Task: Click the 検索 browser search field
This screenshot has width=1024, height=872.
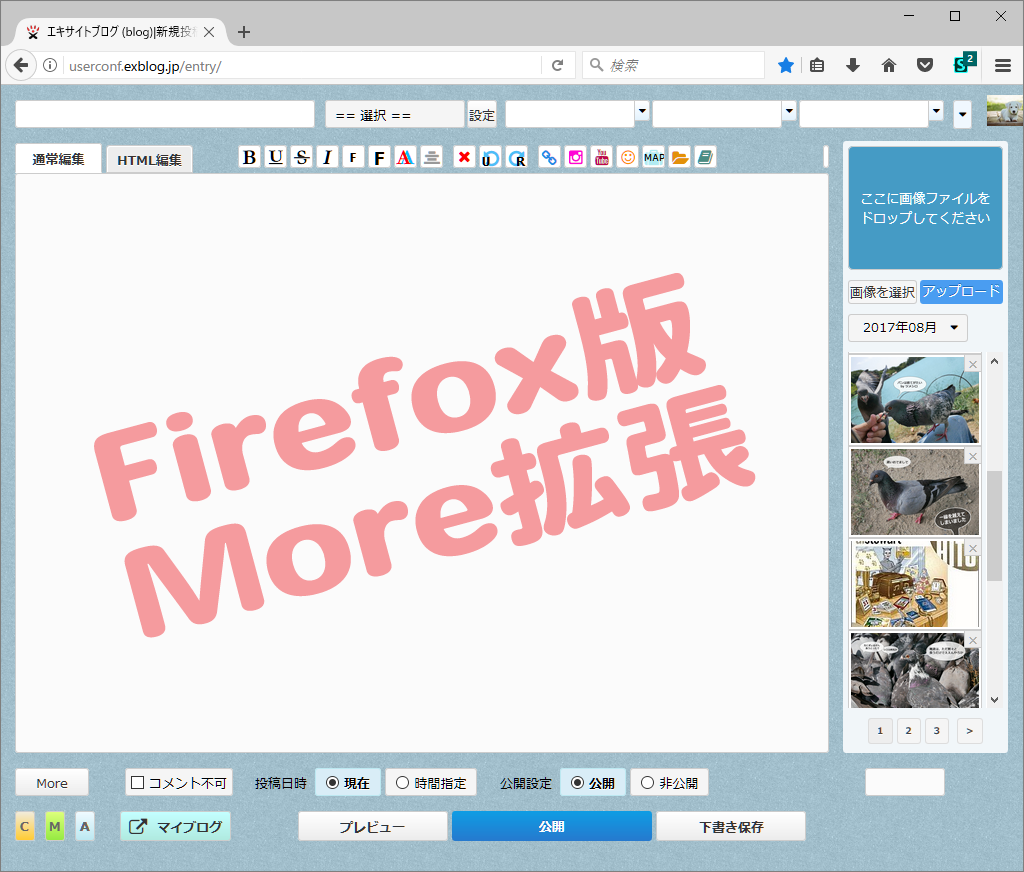Action: click(673, 65)
